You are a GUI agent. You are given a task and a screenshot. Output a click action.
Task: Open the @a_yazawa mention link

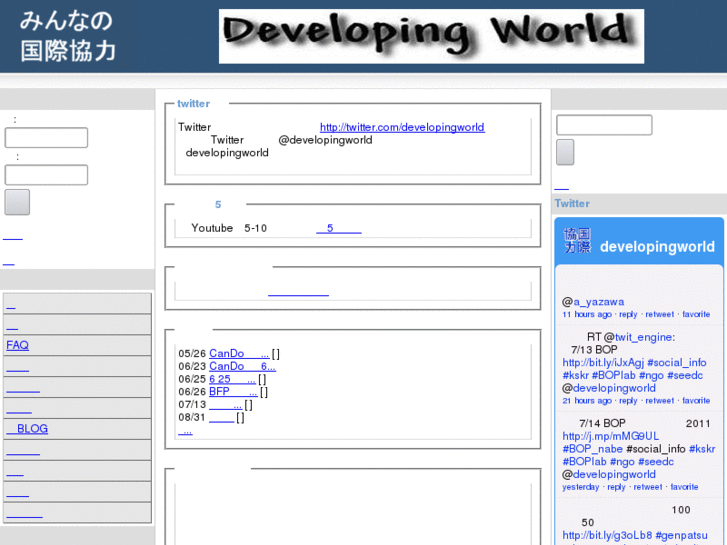[x=599, y=302]
